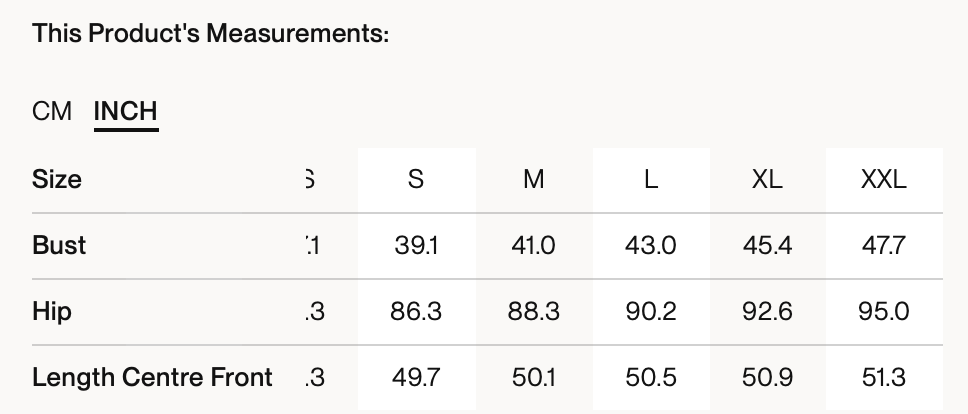Screen dimensions: 968x414
Task: Click Hip value 90.2 for size L
Action: point(651,312)
